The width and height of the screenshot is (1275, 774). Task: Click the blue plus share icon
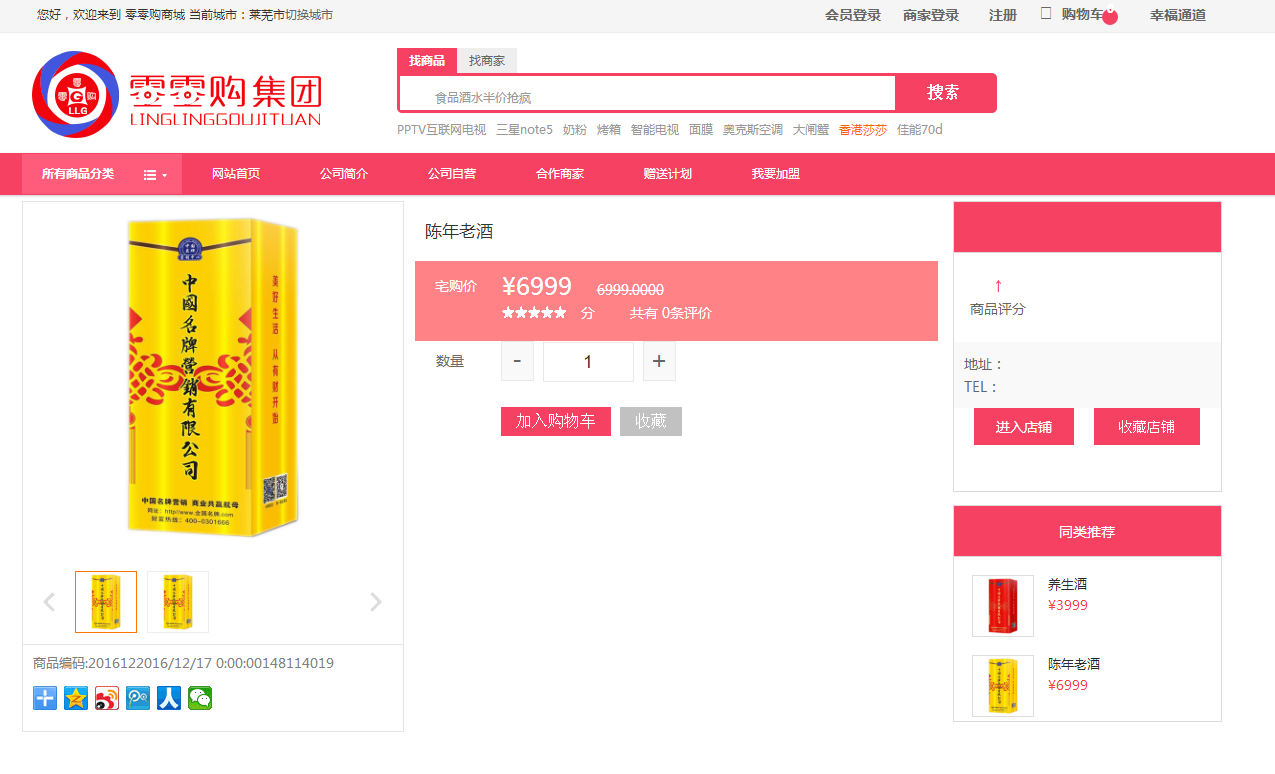[x=45, y=698]
